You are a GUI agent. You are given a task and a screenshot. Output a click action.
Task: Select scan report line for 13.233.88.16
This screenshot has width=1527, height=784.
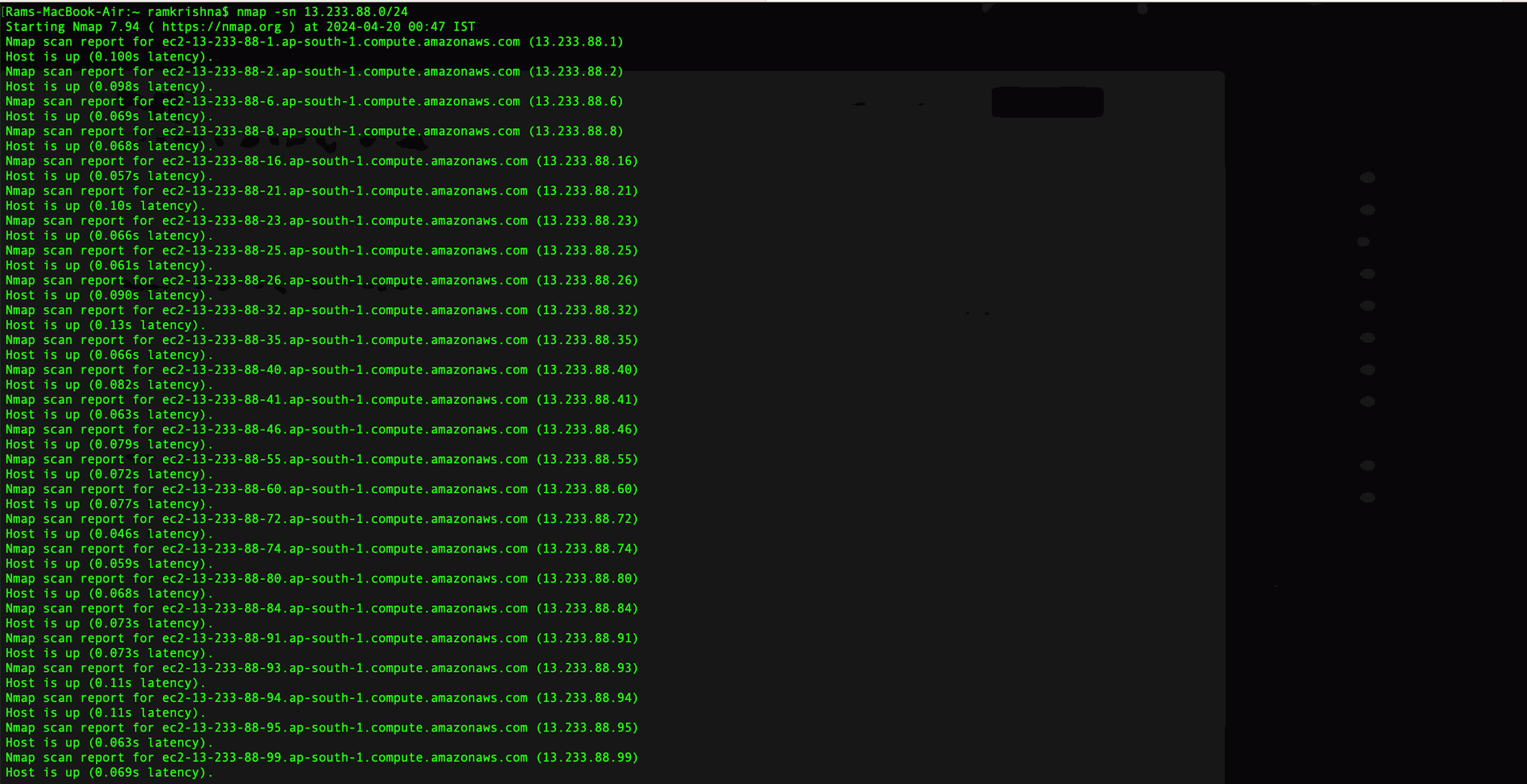(322, 161)
